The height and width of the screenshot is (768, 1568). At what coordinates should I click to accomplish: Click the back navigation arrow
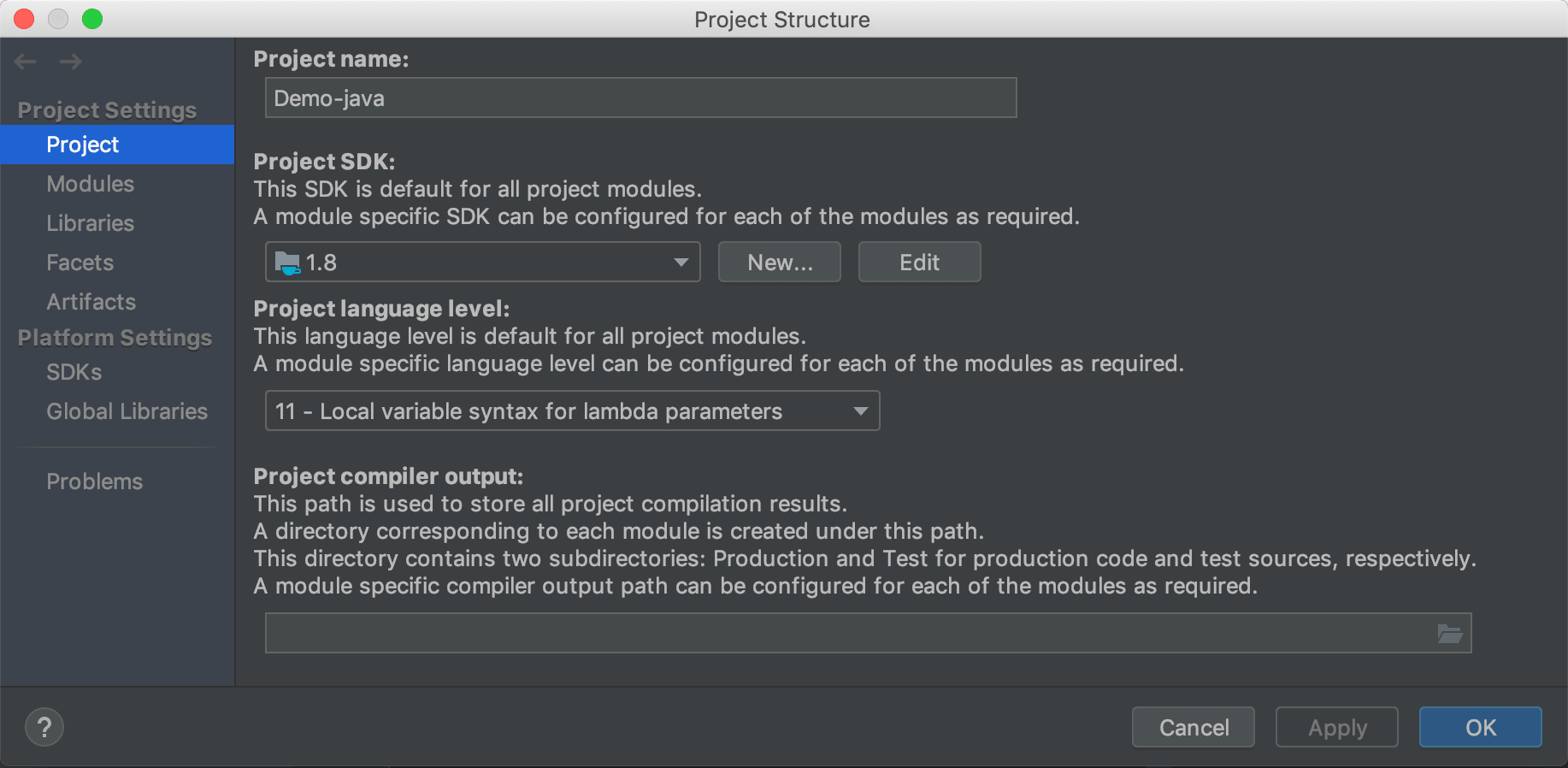tap(26, 62)
